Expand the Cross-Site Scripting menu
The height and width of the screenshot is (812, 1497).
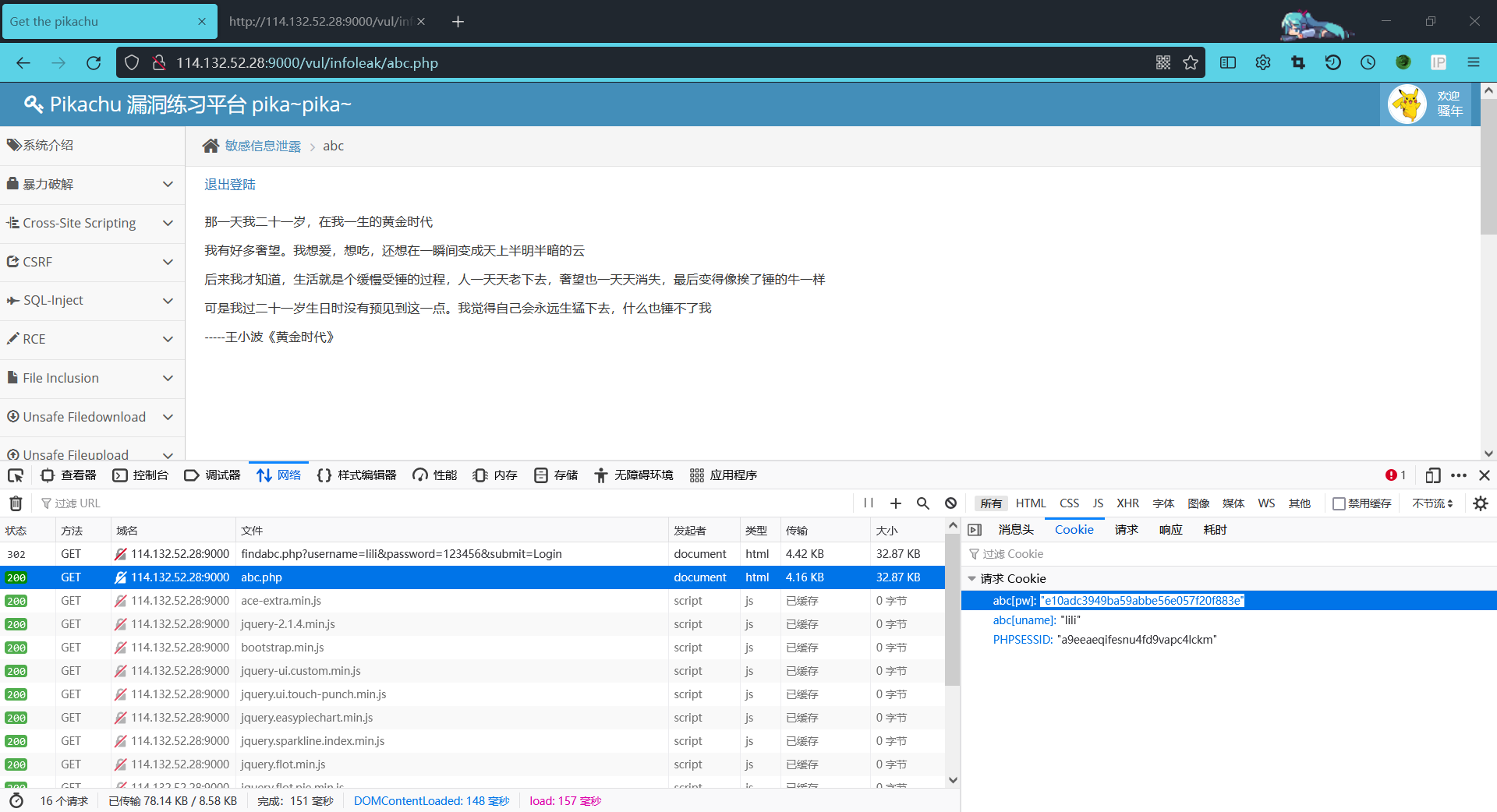tap(92, 224)
